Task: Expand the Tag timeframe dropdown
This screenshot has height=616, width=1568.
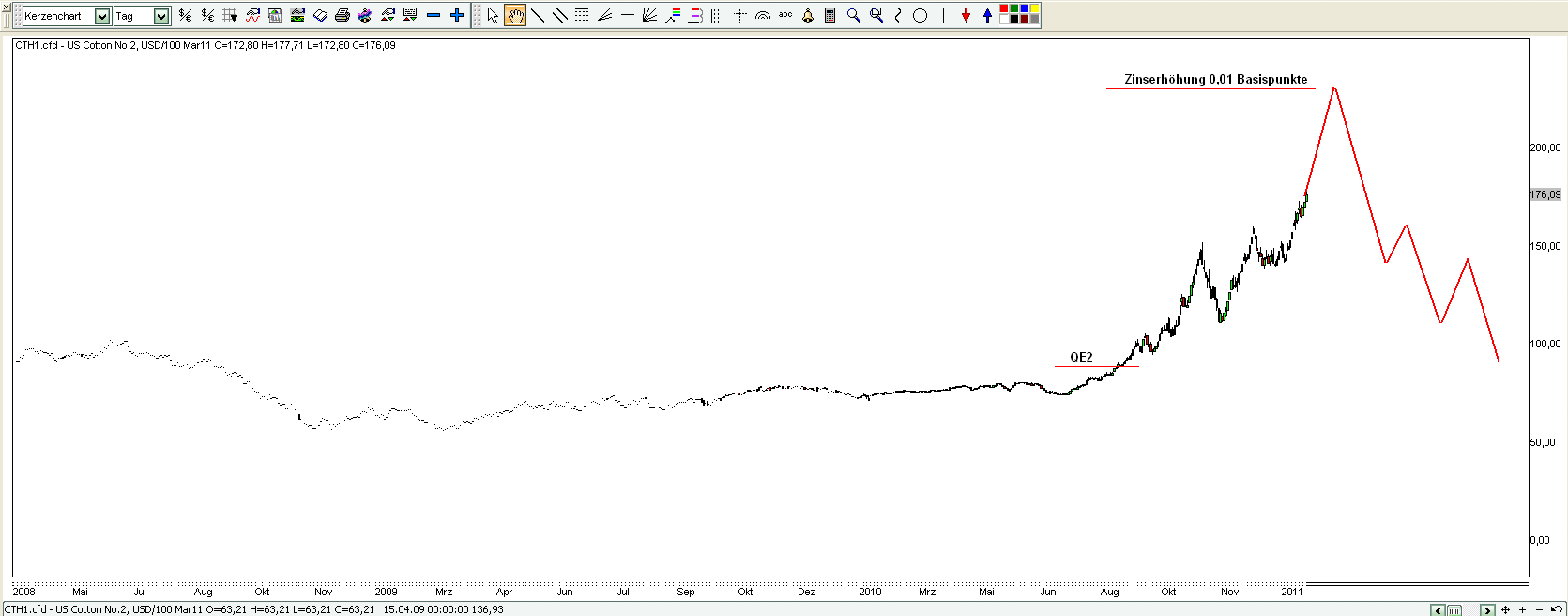Action: 160,16
